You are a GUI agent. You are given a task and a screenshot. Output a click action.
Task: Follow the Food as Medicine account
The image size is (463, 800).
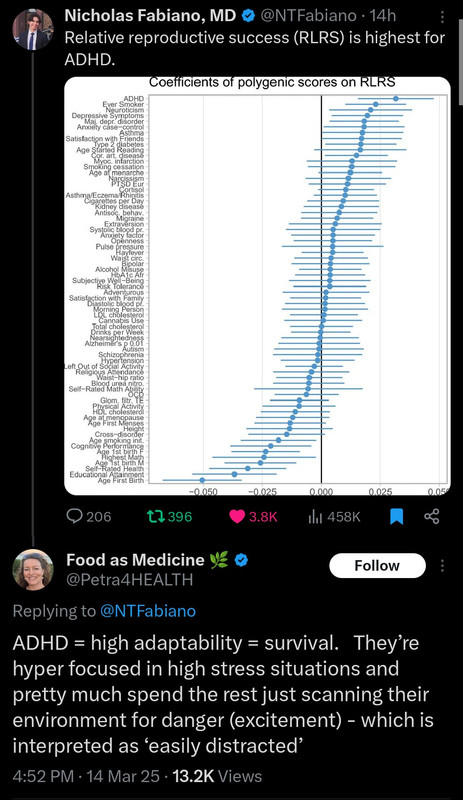[x=377, y=565]
